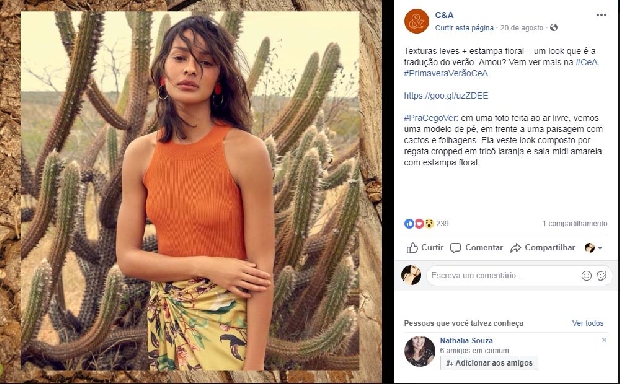Viewport: 620px width, 384px height.
Task: Click Adicionar aos amigos button
Action: point(489,363)
